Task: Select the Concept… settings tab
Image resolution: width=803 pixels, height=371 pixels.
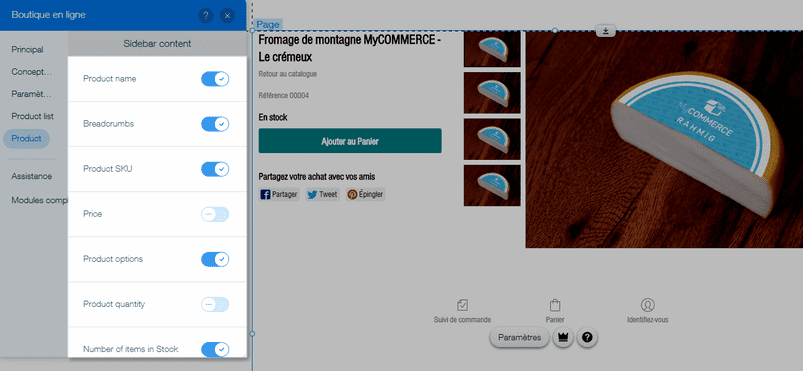Action: 32,72
